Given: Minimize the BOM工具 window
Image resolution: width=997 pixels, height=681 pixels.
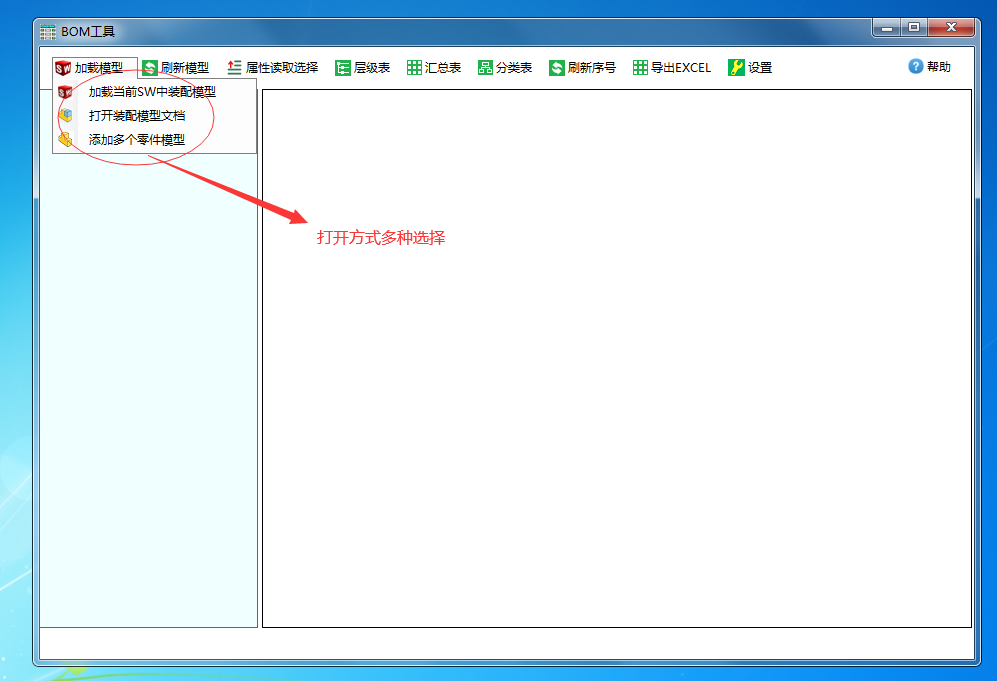Looking at the screenshot, I should tap(887, 27).
